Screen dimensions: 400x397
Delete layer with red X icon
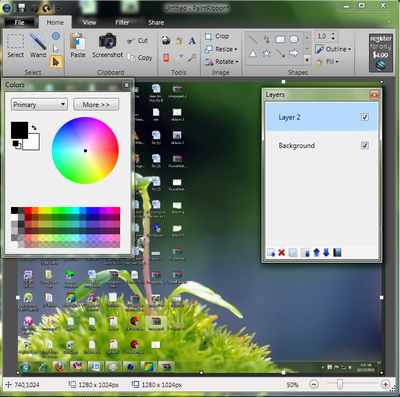[282, 253]
